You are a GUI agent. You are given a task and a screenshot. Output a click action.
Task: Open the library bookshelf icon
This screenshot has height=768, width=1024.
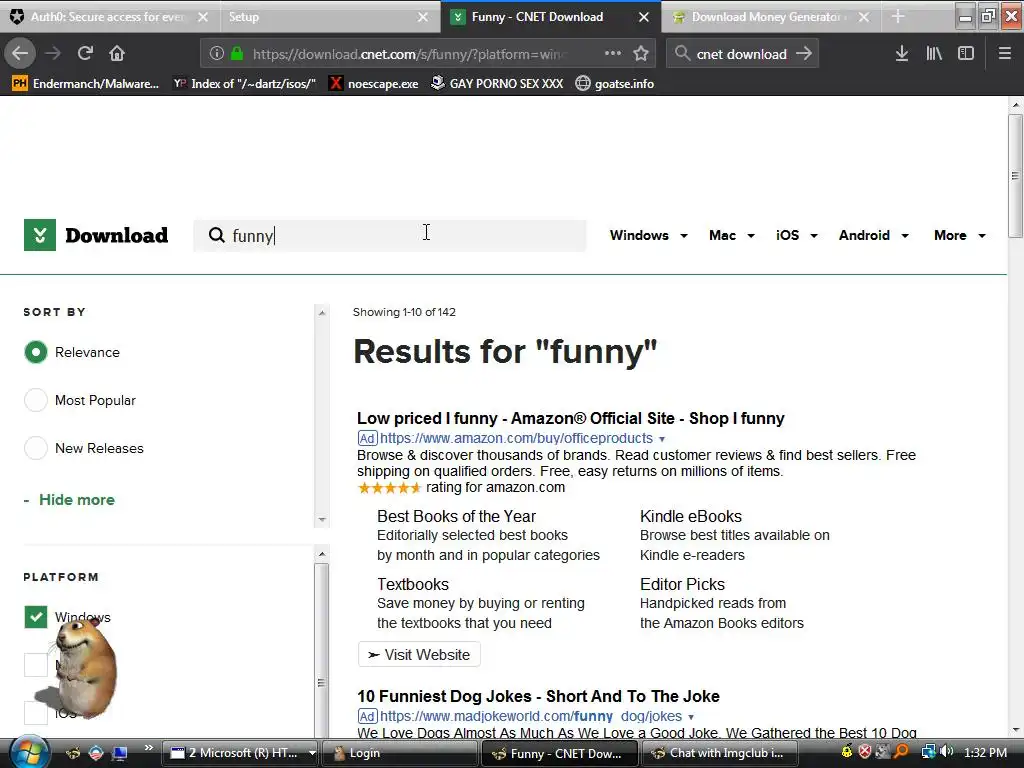pyautogui.click(x=934, y=54)
